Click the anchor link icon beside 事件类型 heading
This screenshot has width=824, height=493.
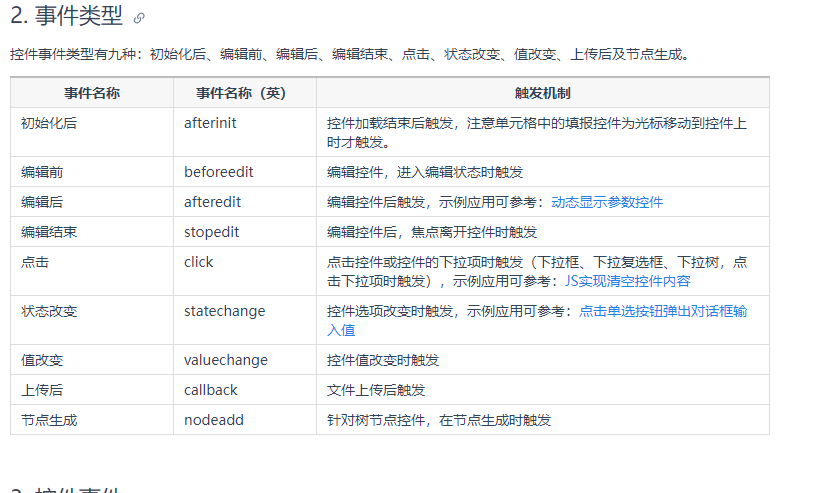[x=139, y=18]
